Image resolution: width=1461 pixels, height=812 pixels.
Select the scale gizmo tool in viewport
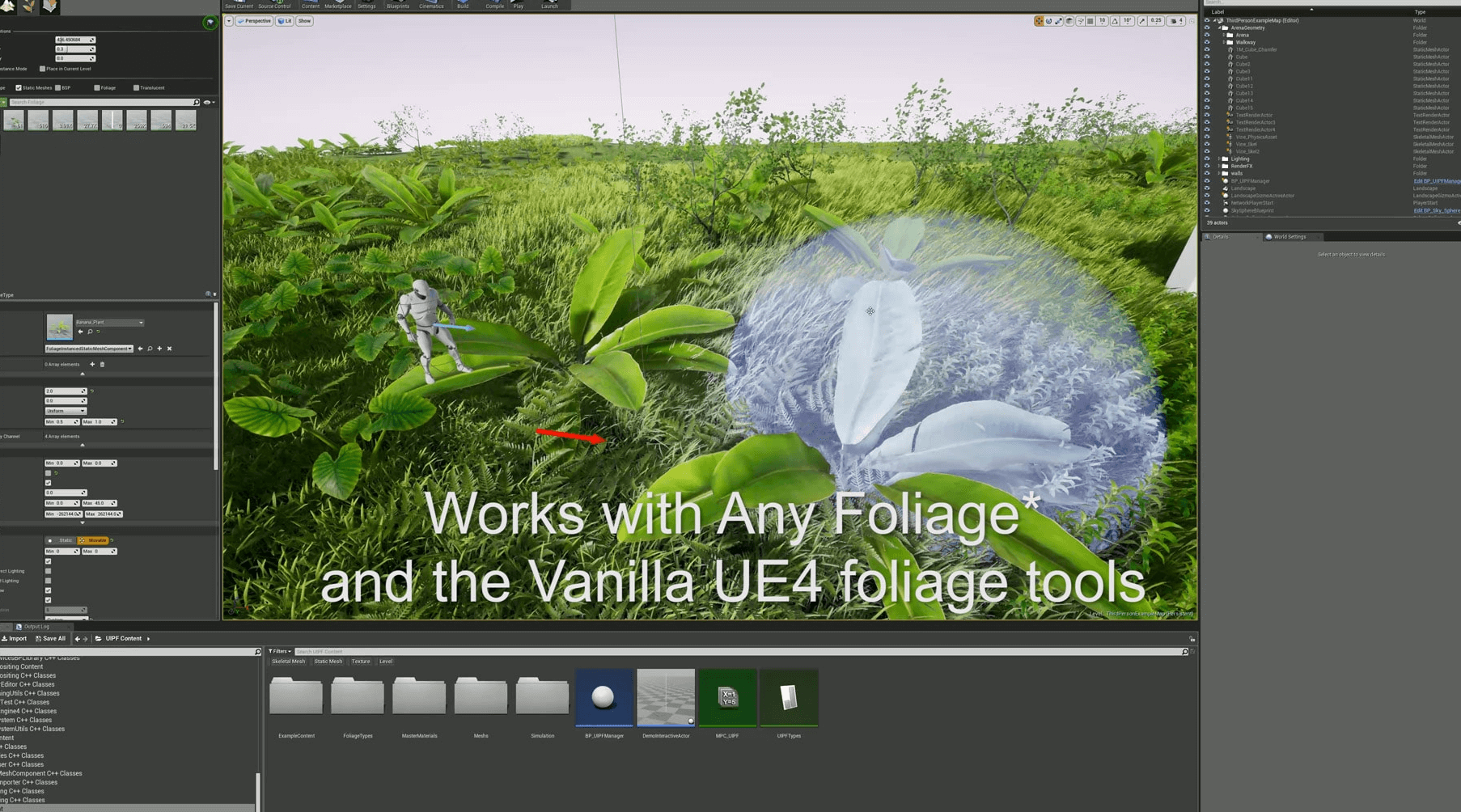(1058, 21)
